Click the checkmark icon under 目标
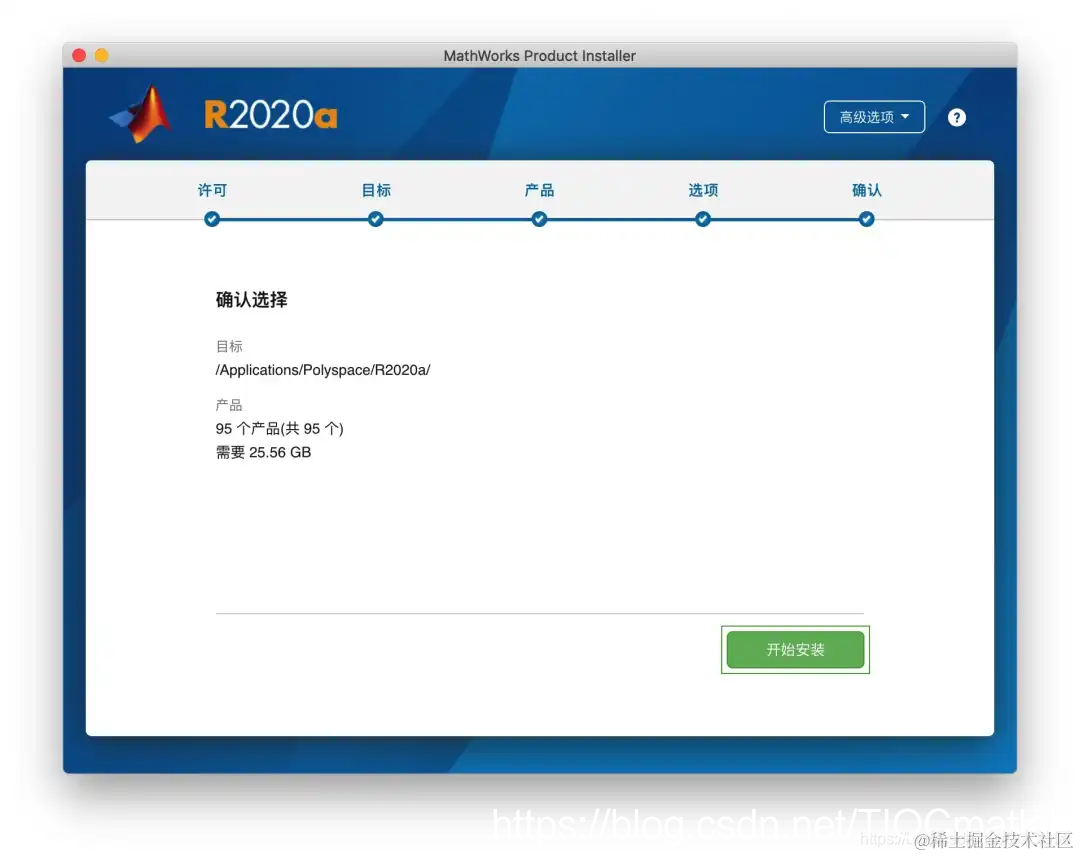Screen dimensions: 1080x857 coord(375,219)
